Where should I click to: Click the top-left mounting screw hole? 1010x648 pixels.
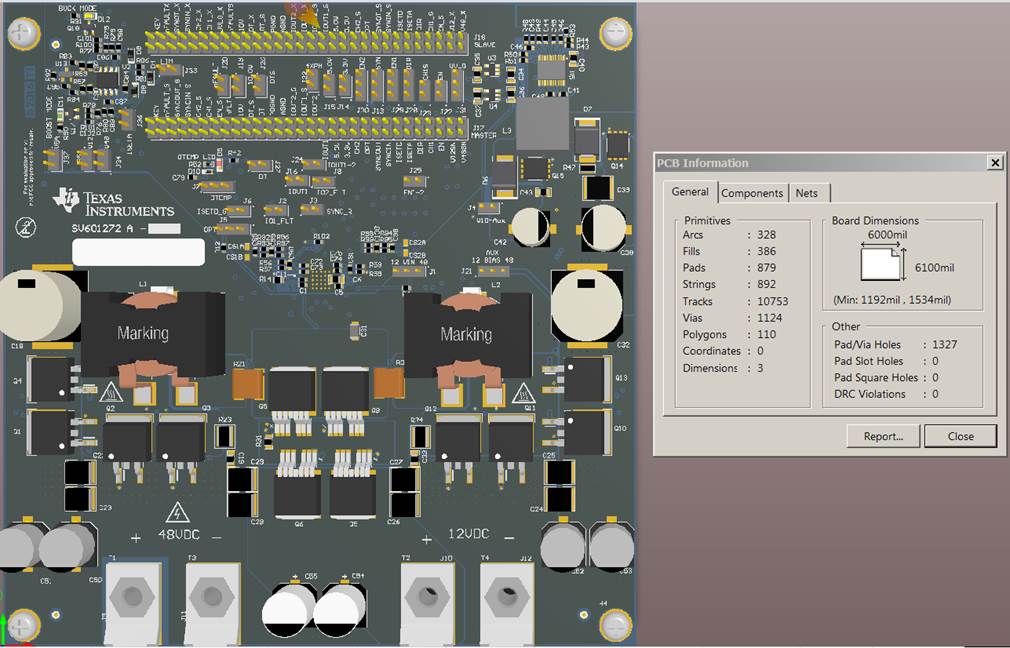coord(24,32)
